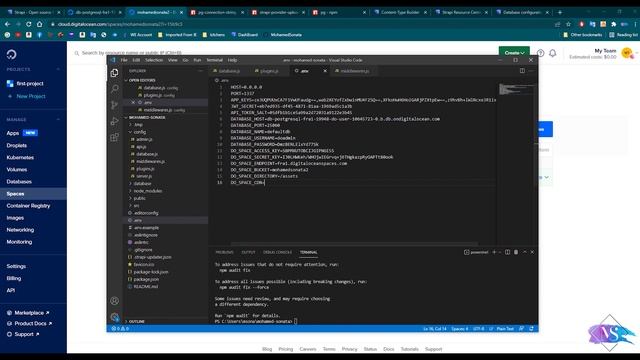Screen dimensions: 640x360
Task: Switch to the database.js editor tab
Action: point(229,71)
